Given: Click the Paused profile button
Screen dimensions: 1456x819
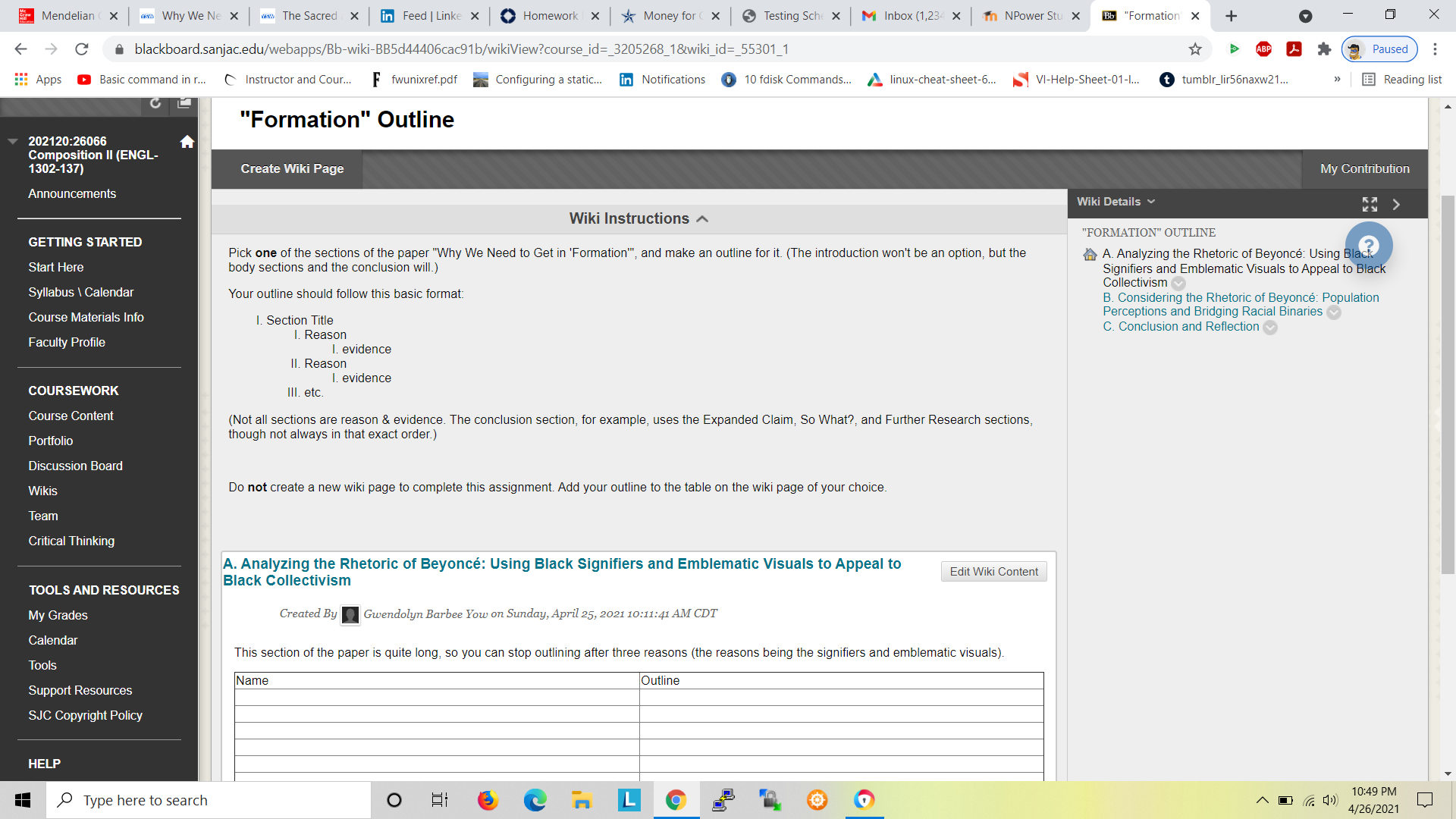Looking at the screenshot, I should pyautogui.click(x=1379, y=49).
